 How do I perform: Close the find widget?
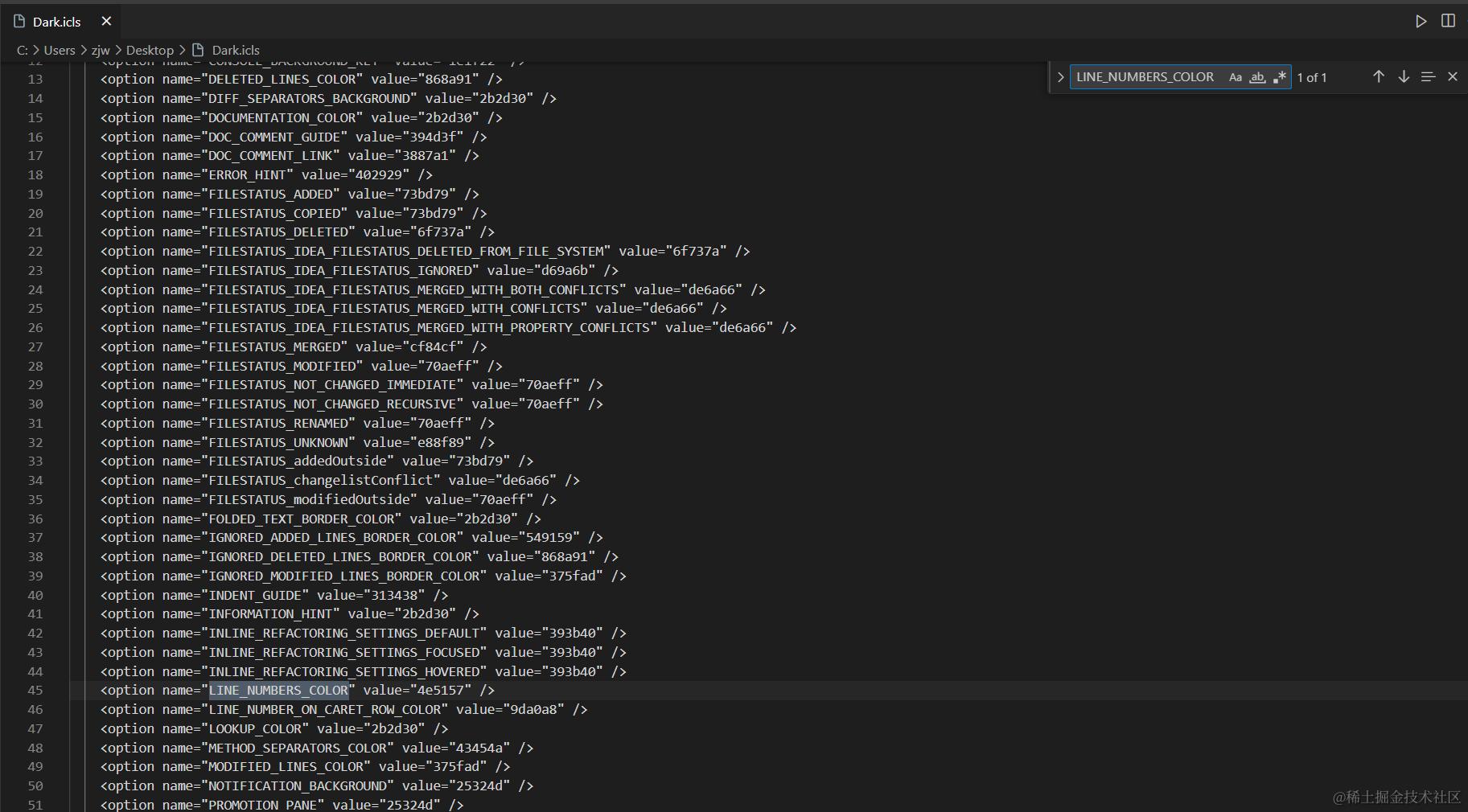point(1453,76)
